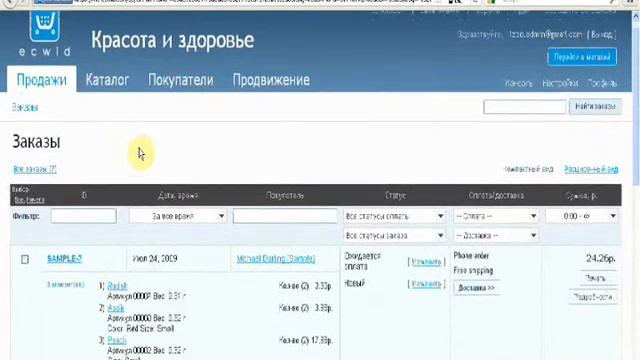The width and height of the screenshot is (640, 360).
Task: Open the Каталог tab
Action: (x=107, y=80)
